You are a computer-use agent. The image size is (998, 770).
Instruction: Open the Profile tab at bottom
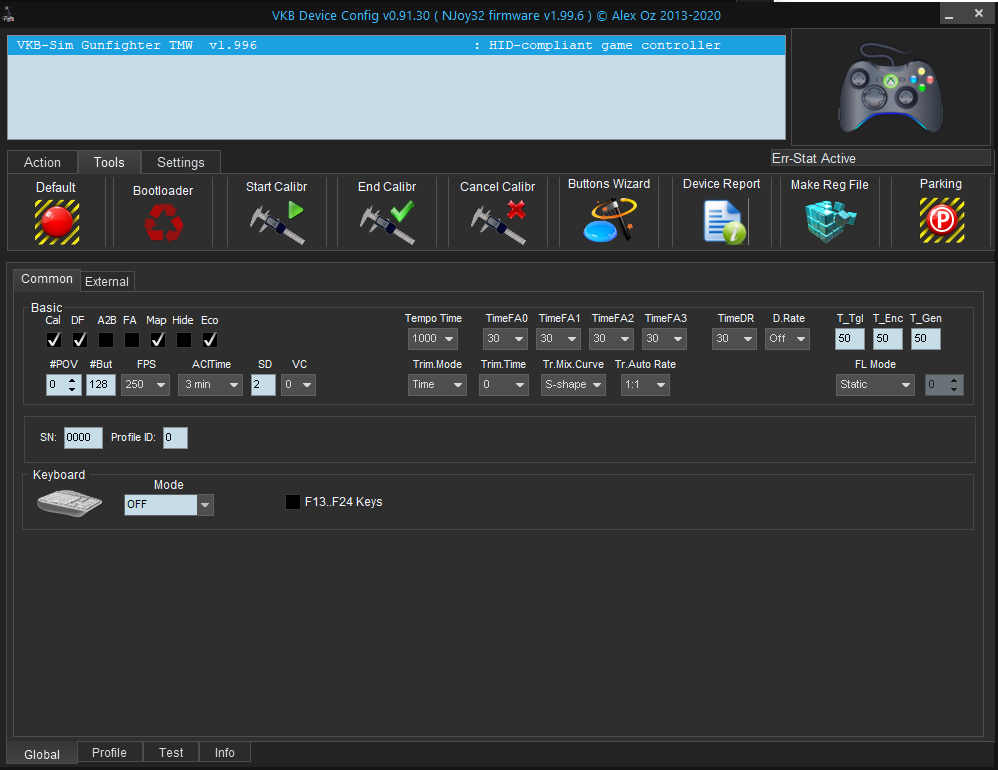(x=109, y=752)
